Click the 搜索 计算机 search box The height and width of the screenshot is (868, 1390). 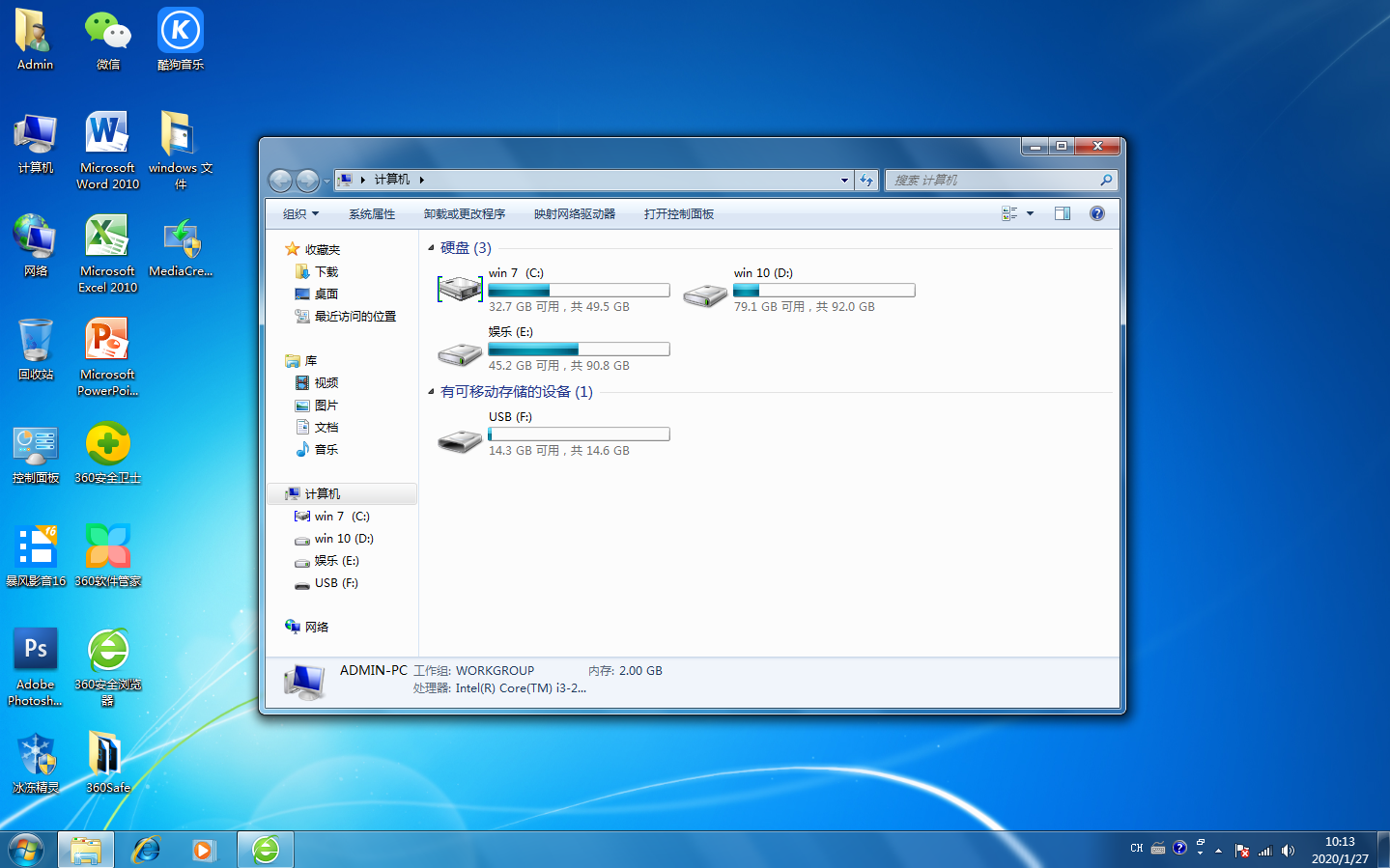(x=995, y=180)
